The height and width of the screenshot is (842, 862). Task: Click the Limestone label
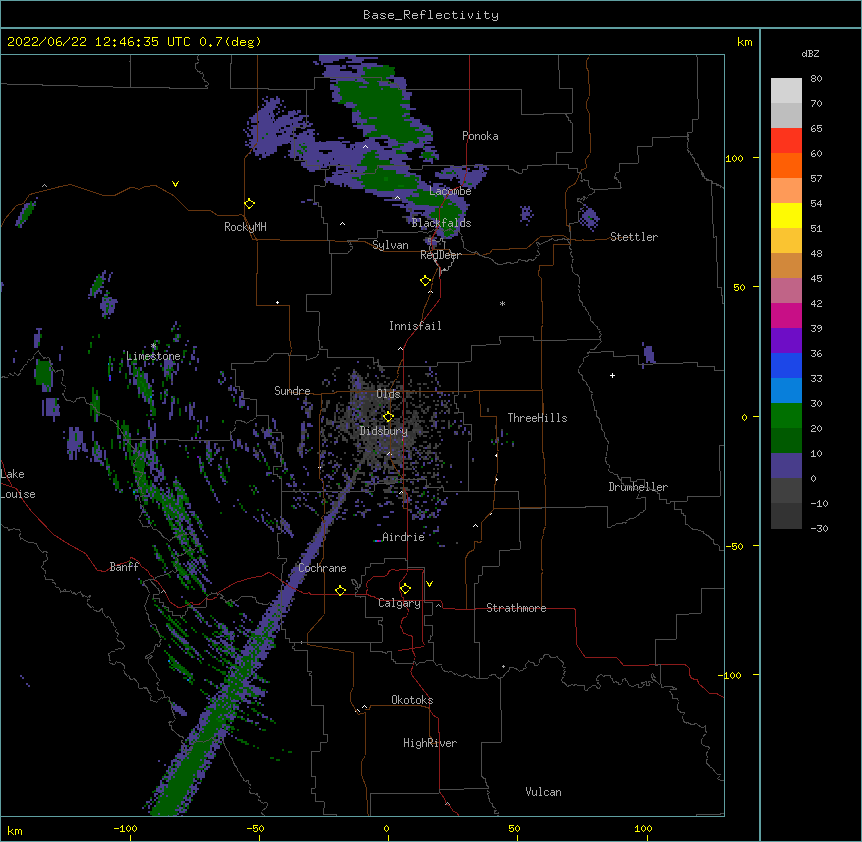[153, 356]
